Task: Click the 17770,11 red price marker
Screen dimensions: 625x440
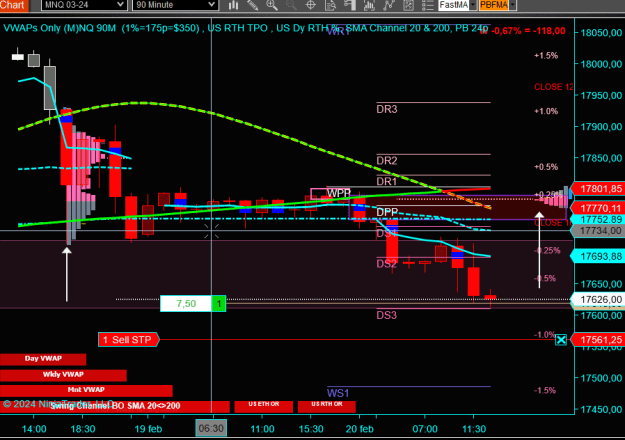Action: [598, 208]
